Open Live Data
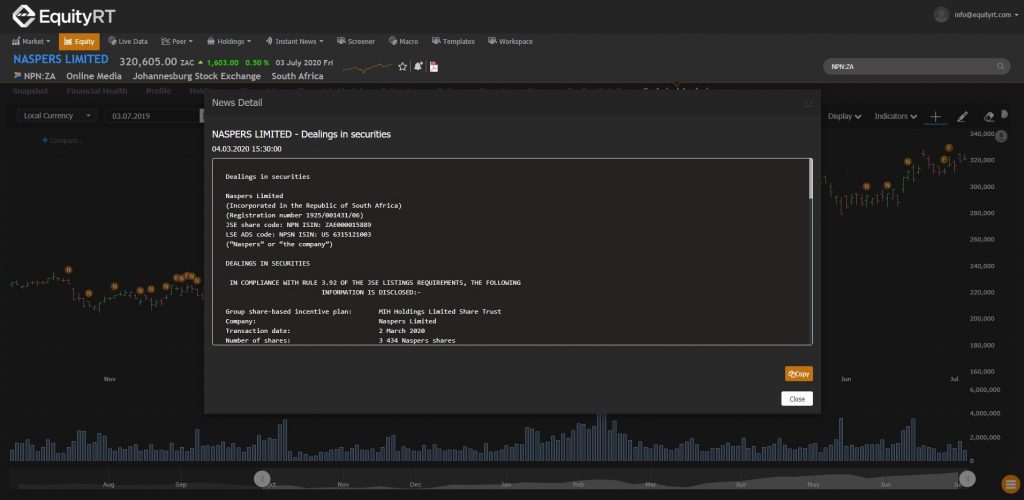This screenshot has width=1024, height=500. coord(128,41)
